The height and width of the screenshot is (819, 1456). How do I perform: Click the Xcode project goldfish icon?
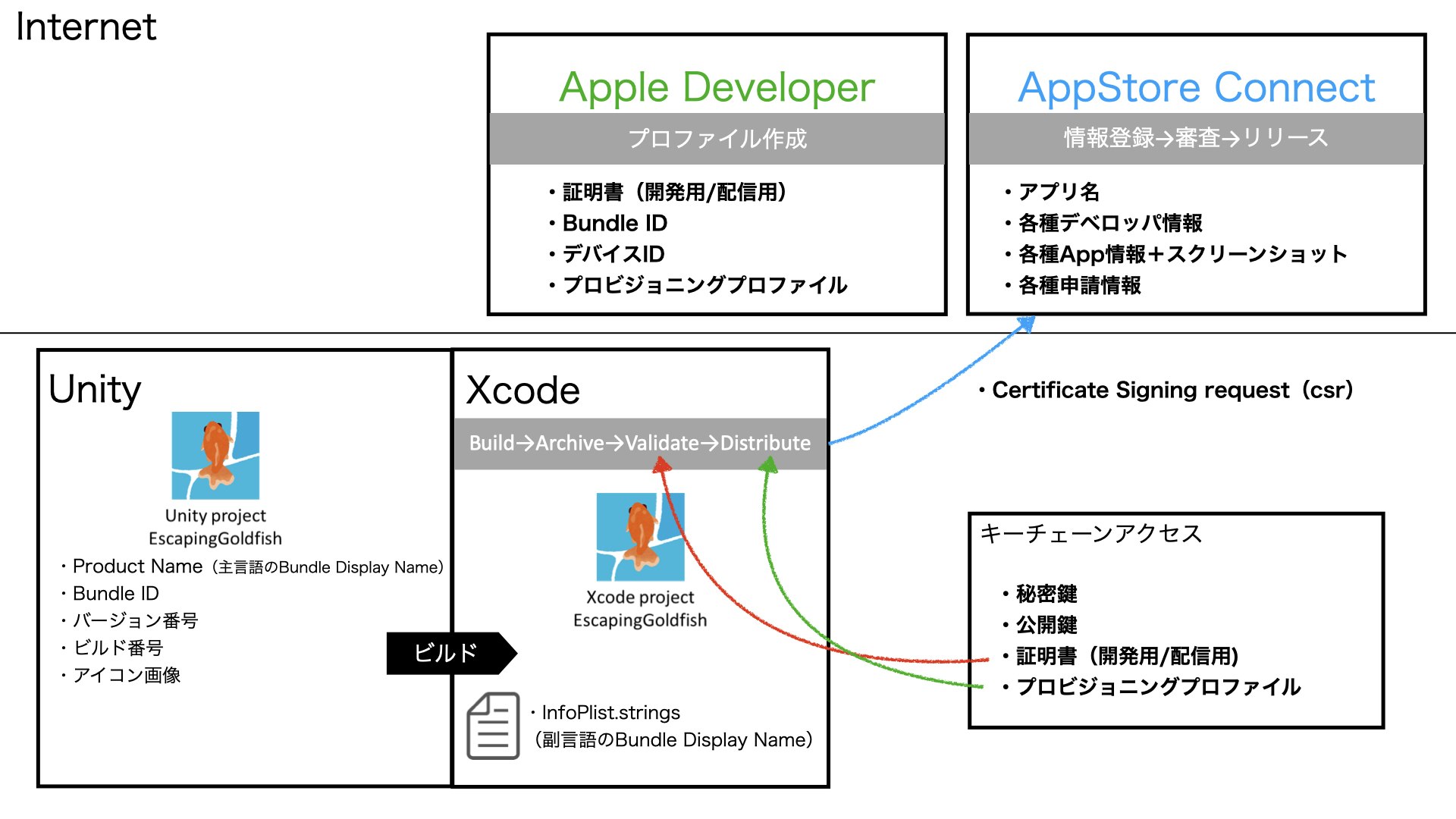(640, 537)
